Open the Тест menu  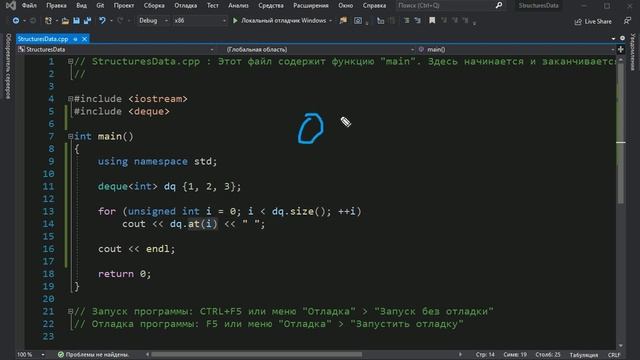coord(213,6)
